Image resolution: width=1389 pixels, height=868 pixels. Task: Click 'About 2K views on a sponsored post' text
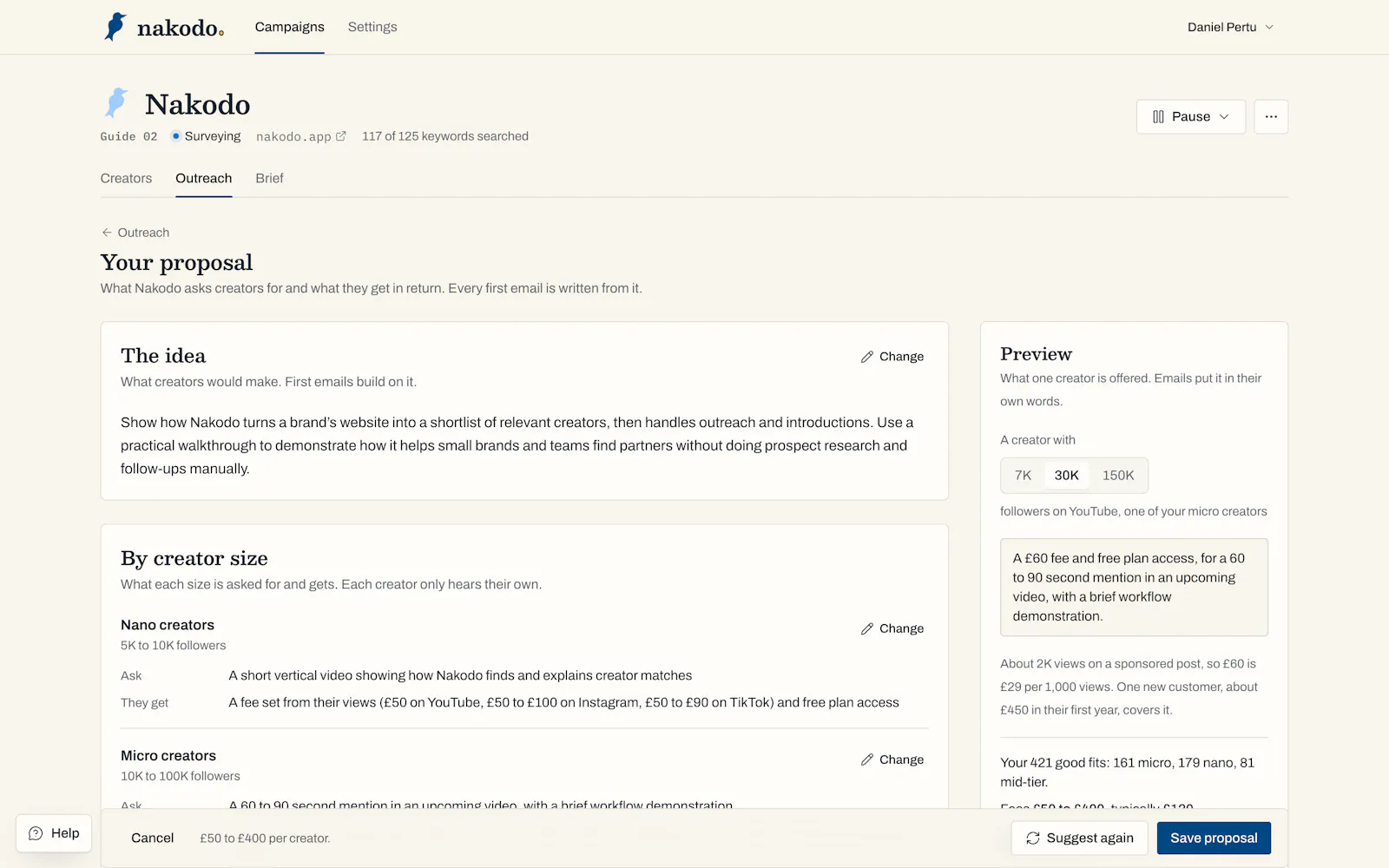point(1129,687)
